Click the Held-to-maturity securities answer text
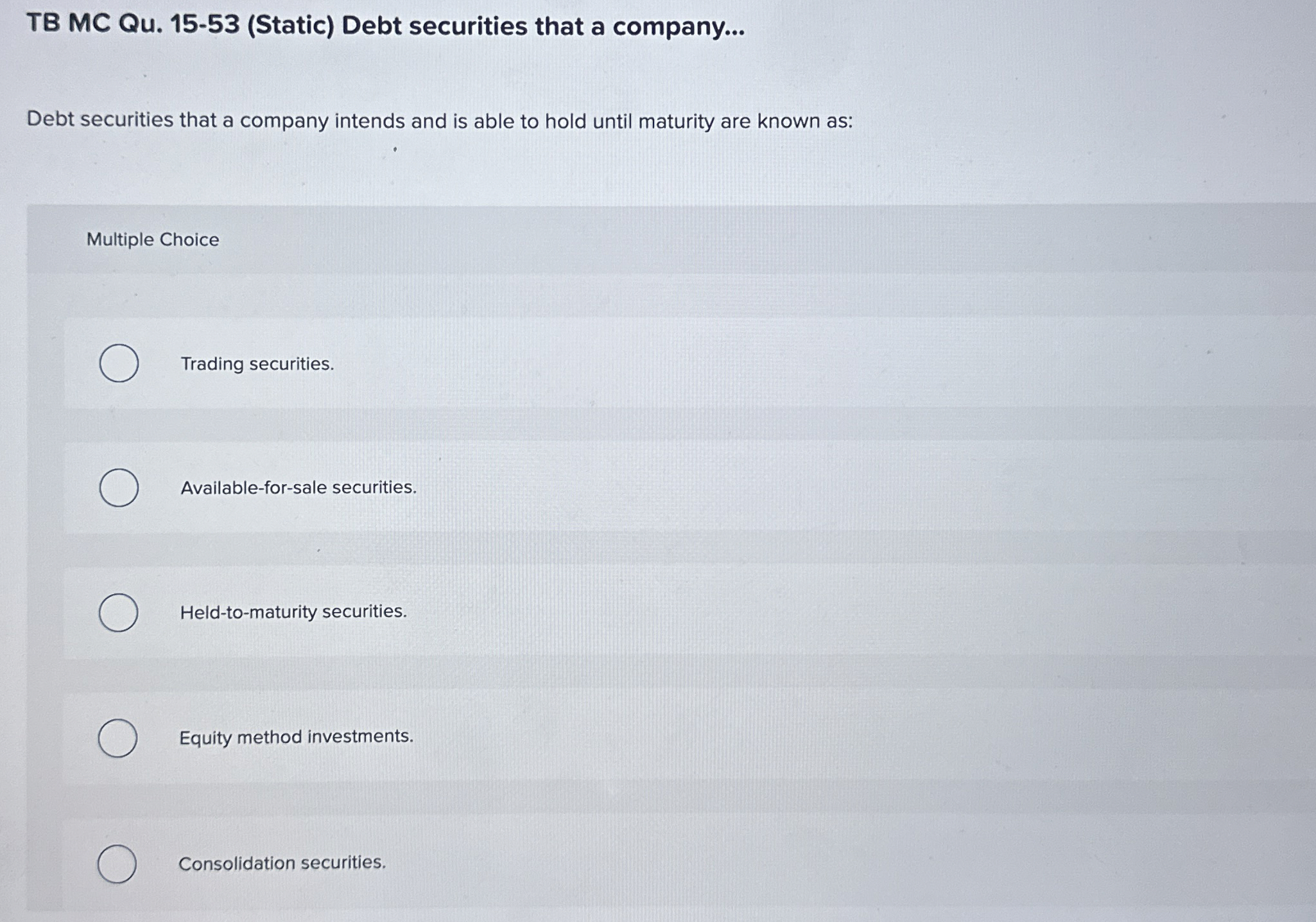 [292, 612]
